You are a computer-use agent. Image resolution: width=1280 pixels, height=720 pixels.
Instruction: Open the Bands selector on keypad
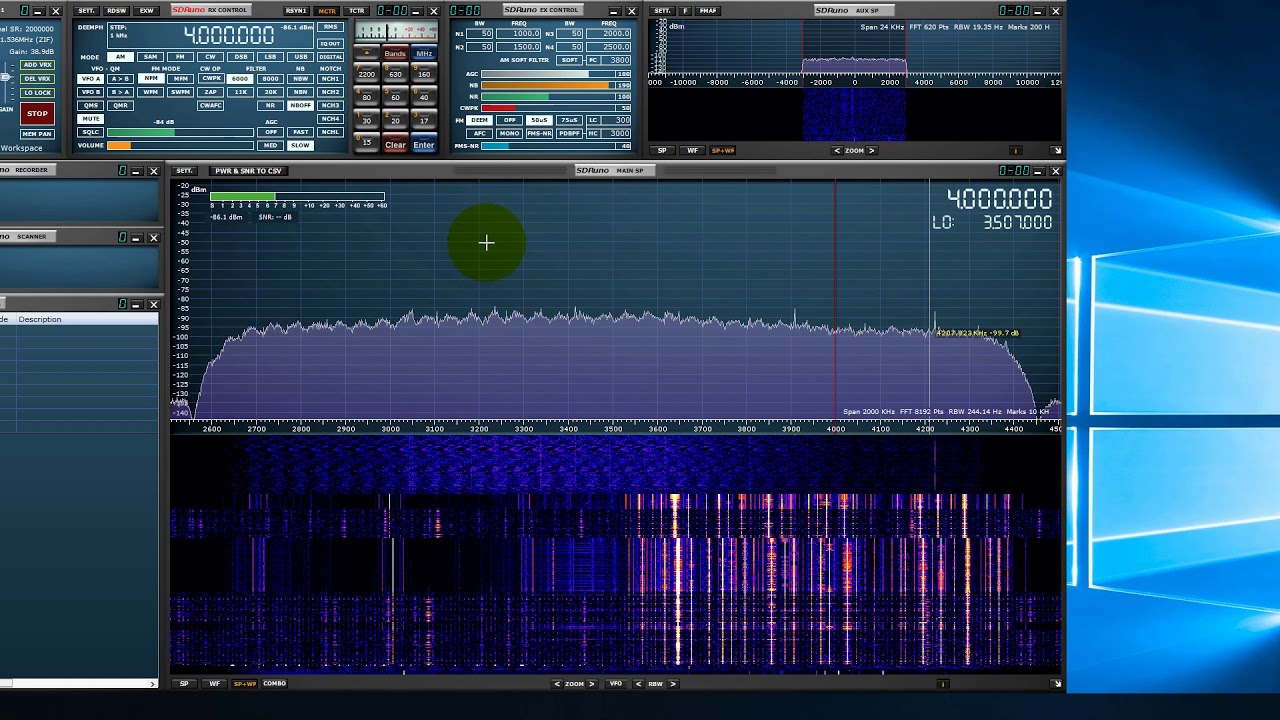click(395, 53)
